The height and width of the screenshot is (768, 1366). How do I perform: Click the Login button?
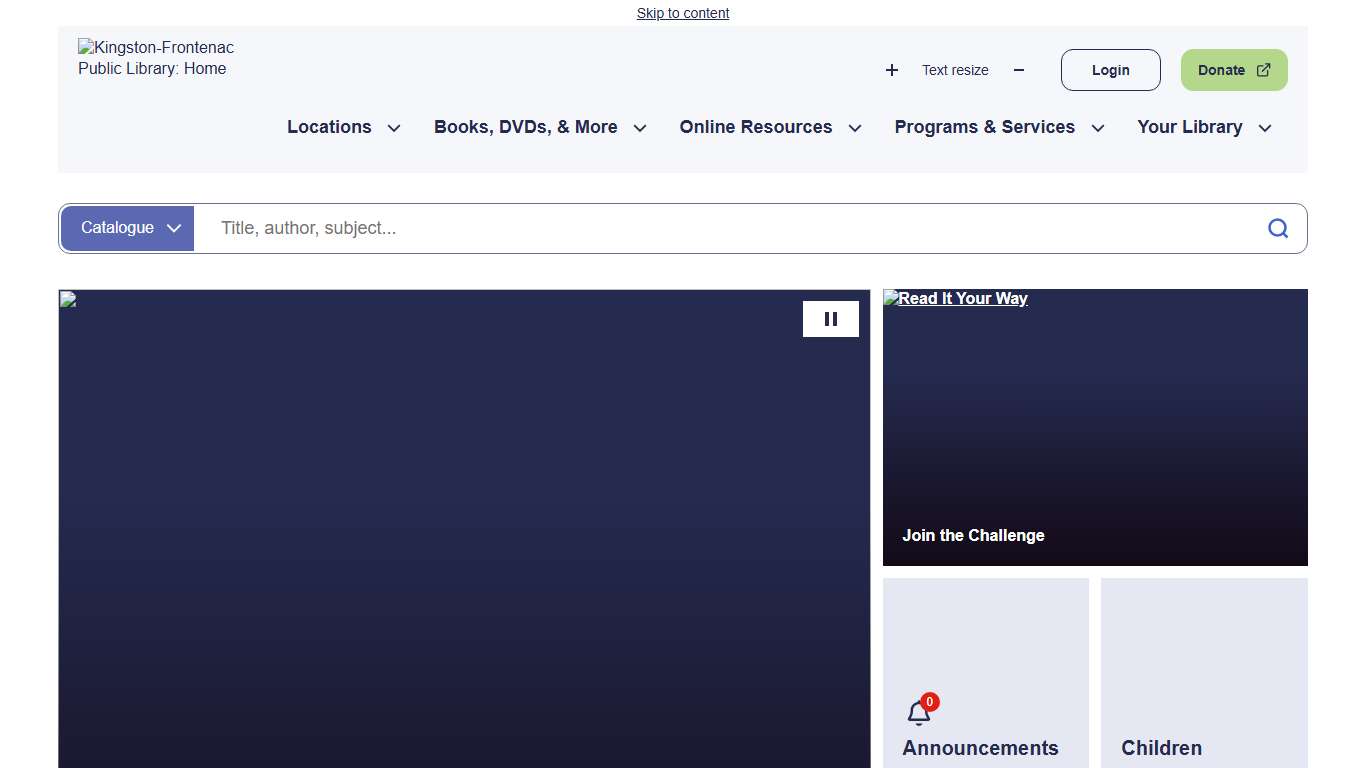pyautogui.click(x=1110, y=70)
